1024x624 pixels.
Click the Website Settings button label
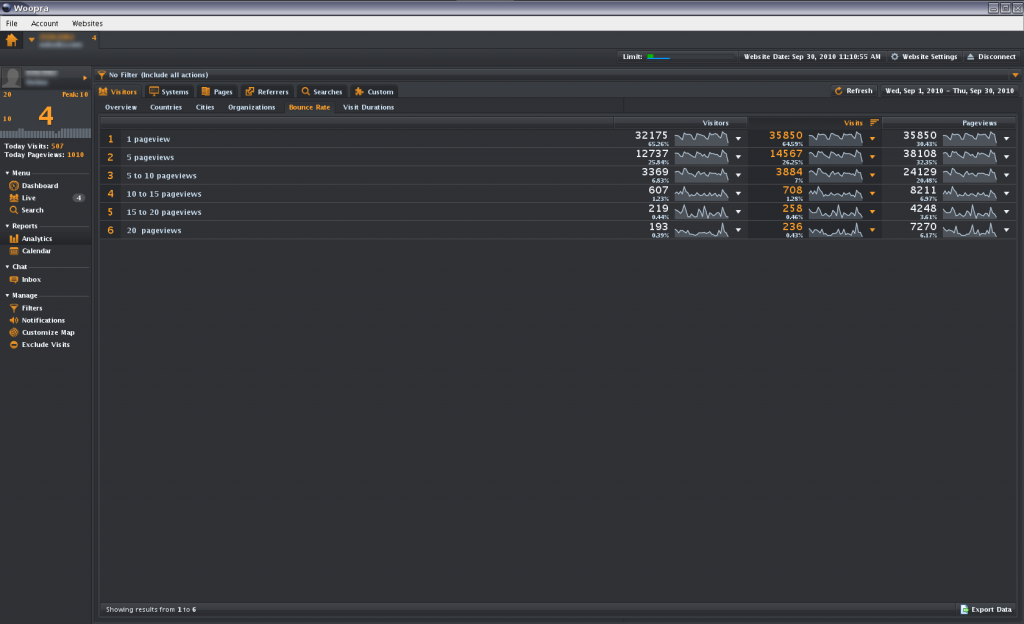(x=929, y=57)
